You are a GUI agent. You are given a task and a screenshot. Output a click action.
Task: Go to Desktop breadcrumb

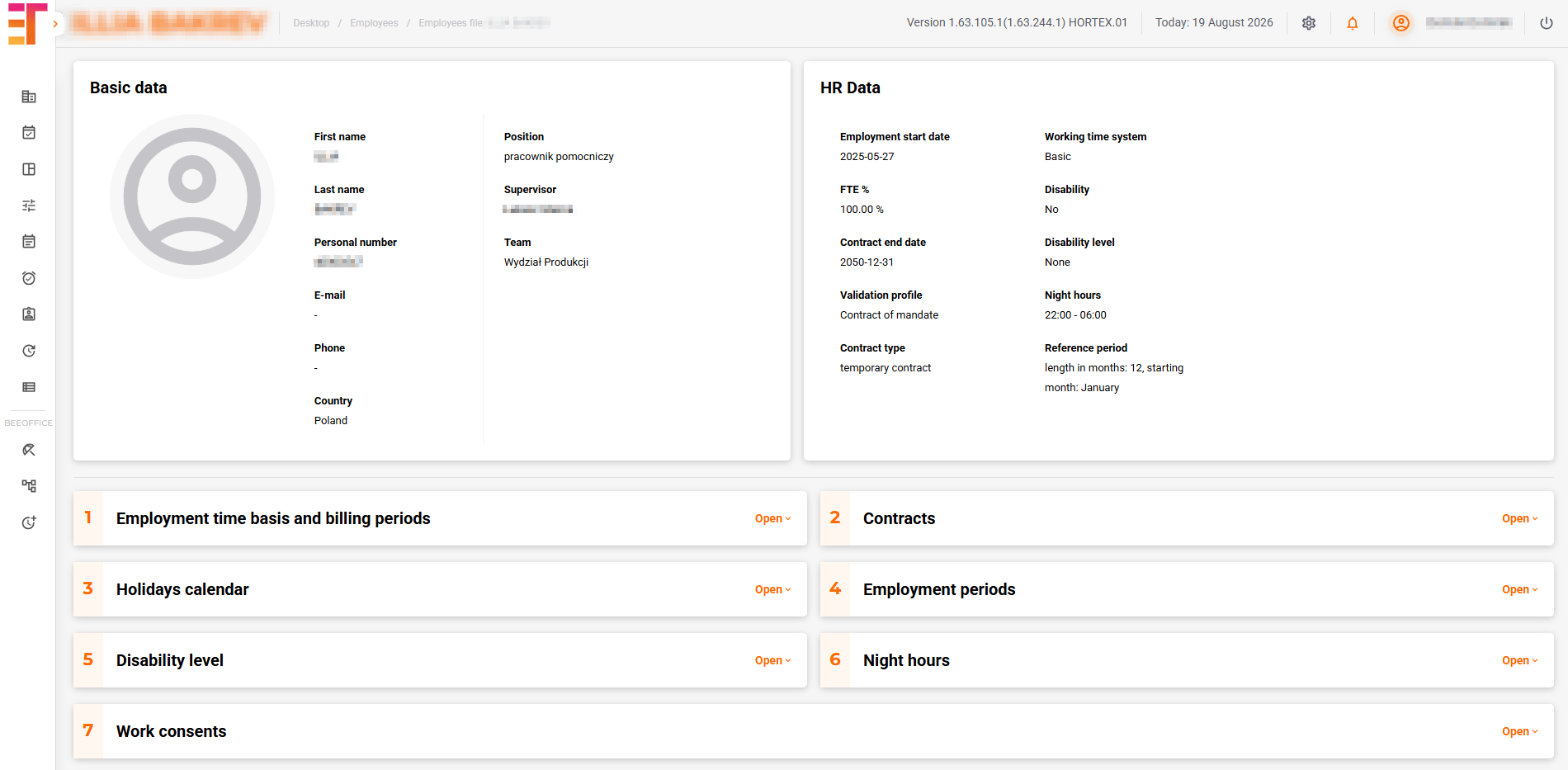pos(311,23)
